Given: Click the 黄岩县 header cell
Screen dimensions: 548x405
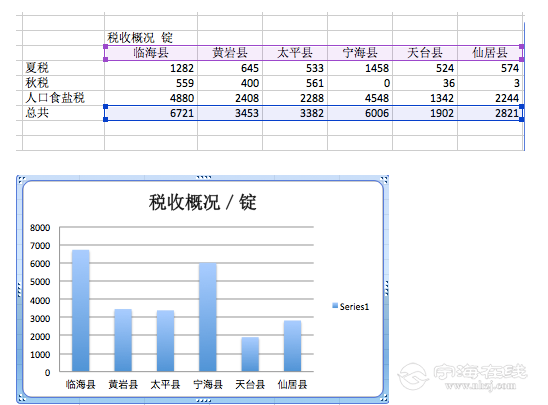Looking at the screenshot, I should coord(230,53).
